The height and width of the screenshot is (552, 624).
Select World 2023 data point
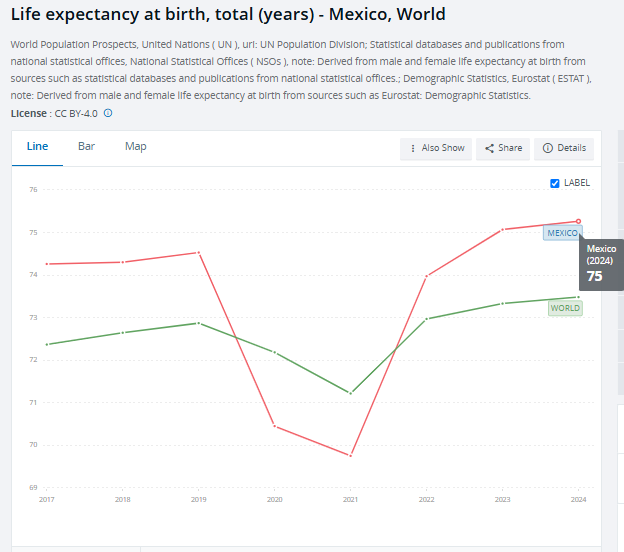click(x=502, y=304)
